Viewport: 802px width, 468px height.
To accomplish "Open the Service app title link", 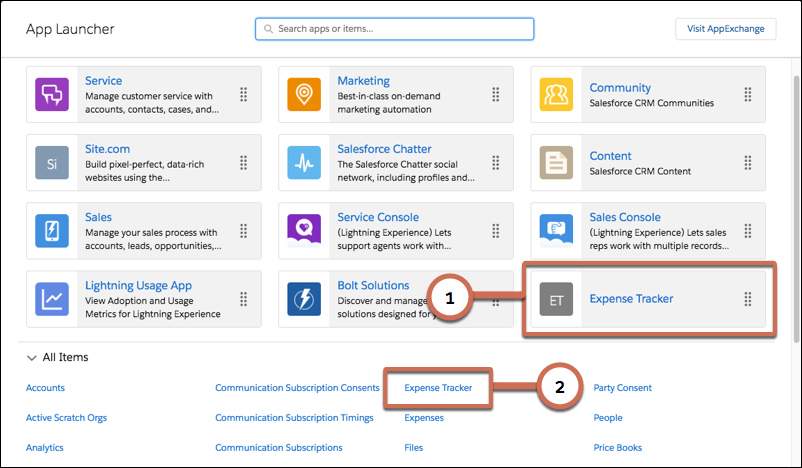I will click(x=103, y=81).
